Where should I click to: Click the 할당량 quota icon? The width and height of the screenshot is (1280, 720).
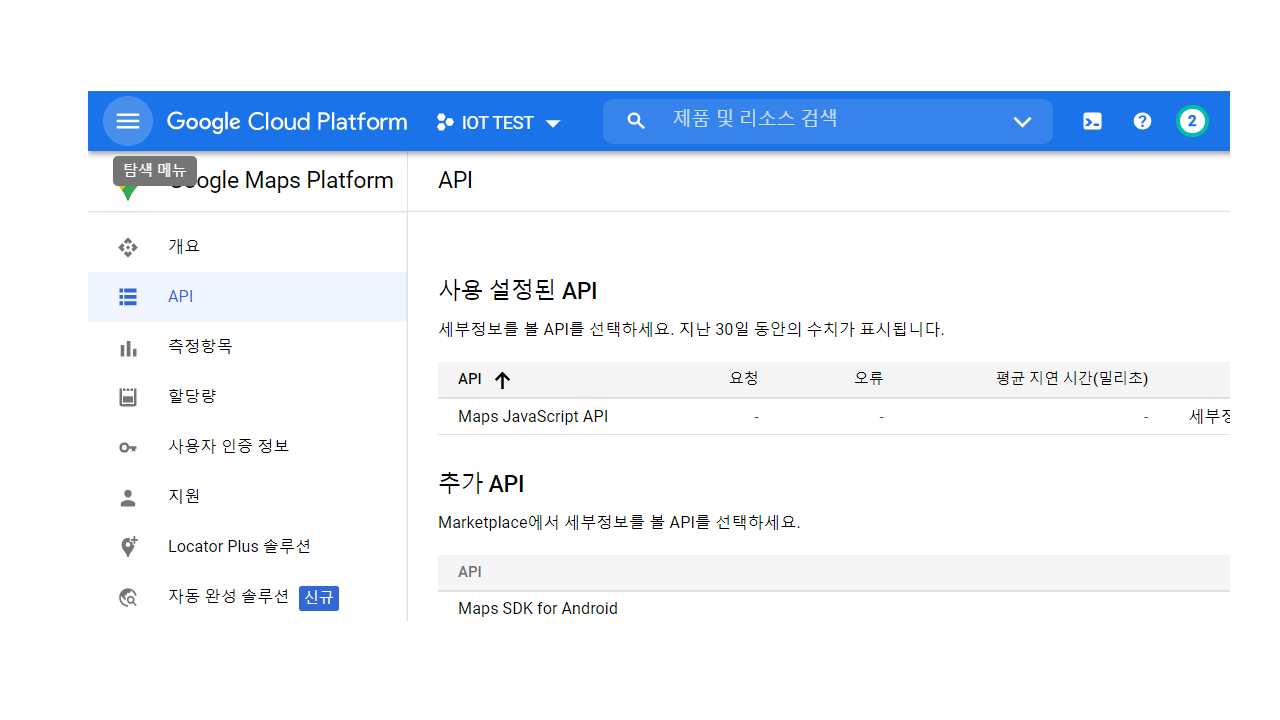click(128, 397)
